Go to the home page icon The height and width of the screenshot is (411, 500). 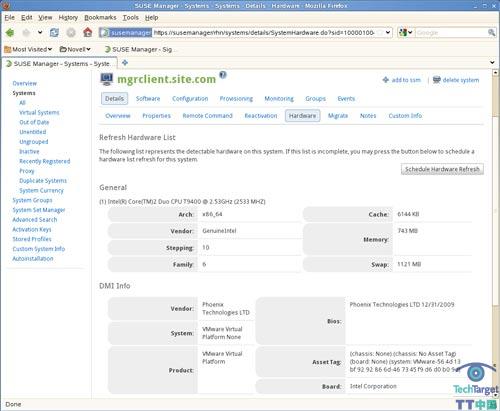click(88, 32)
